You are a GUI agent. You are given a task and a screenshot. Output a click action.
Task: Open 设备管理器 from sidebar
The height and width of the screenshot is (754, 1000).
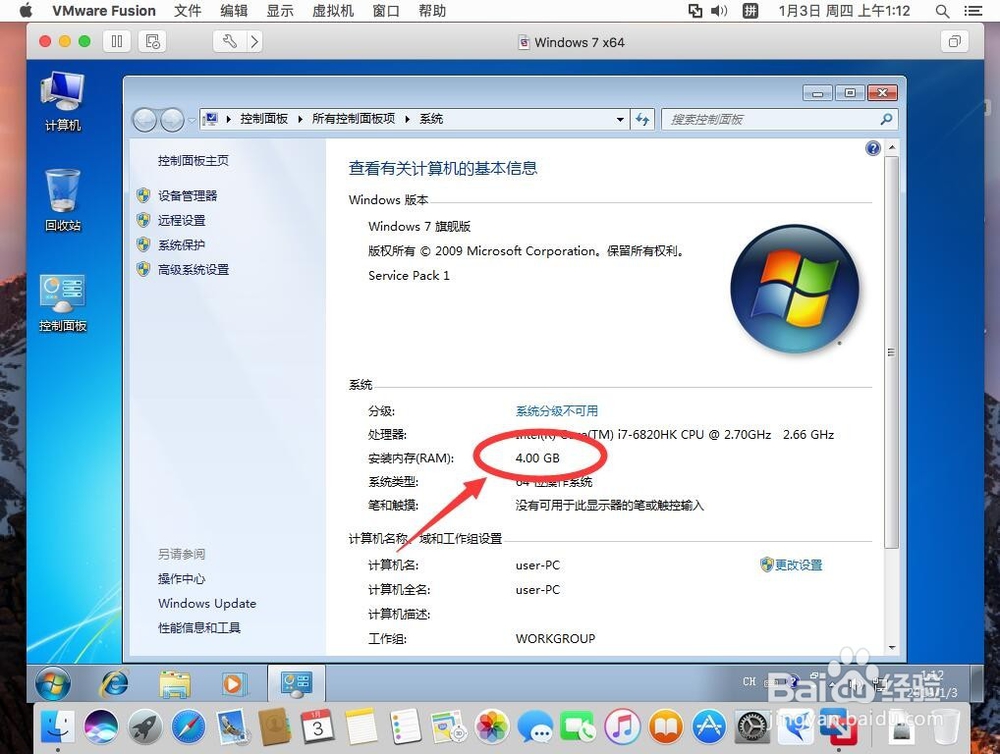(x=188, y=196)
